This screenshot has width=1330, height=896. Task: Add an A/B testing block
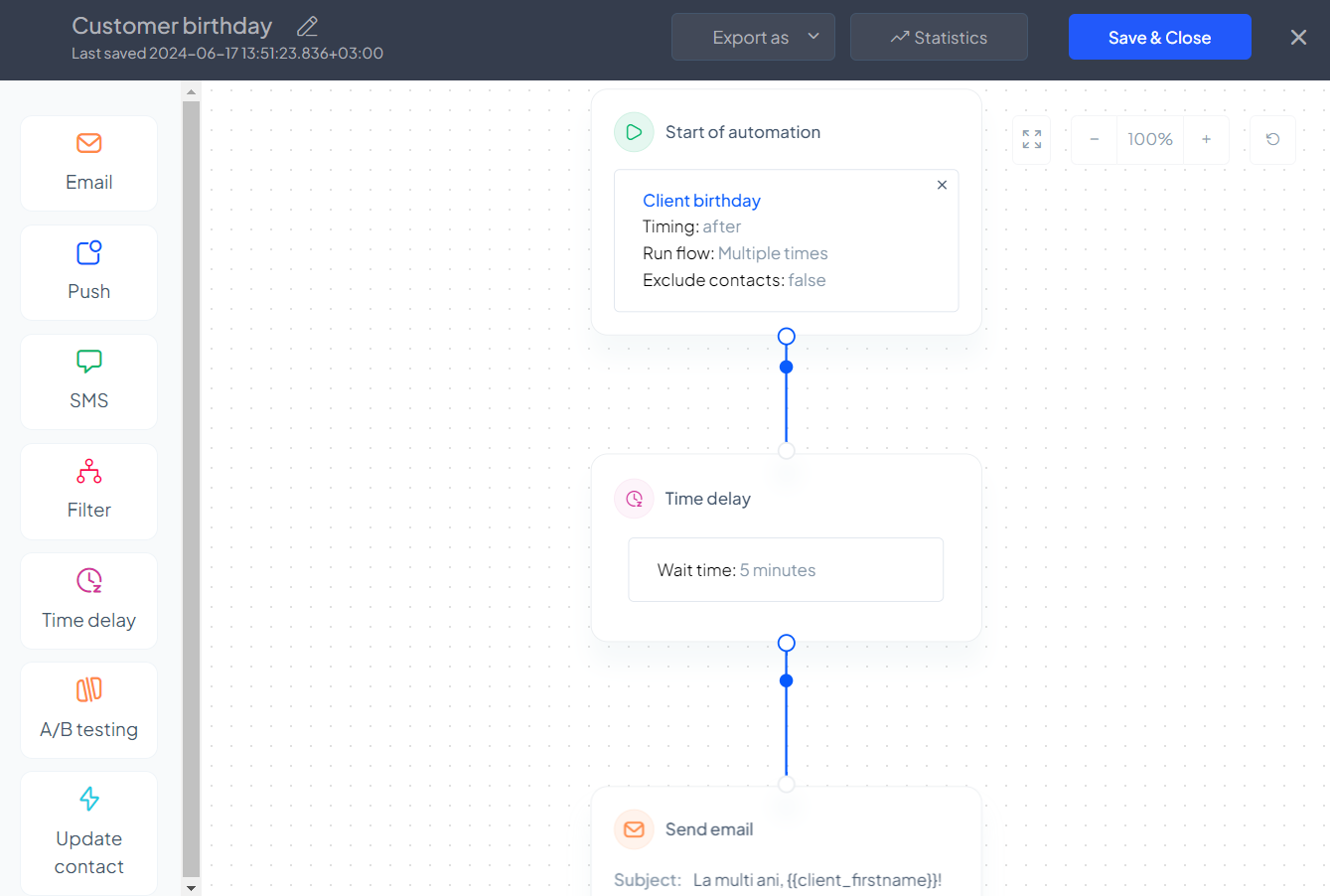tap(89, 709)
